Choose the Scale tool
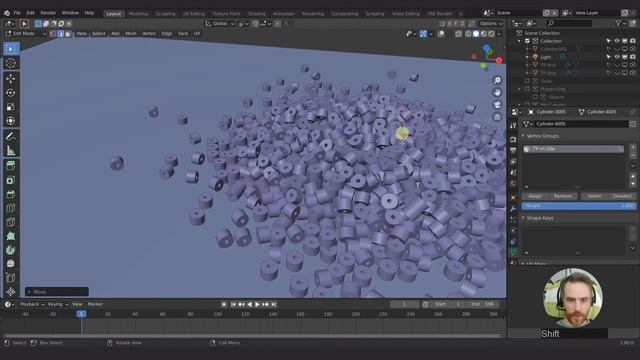 [x=11, y=107]
